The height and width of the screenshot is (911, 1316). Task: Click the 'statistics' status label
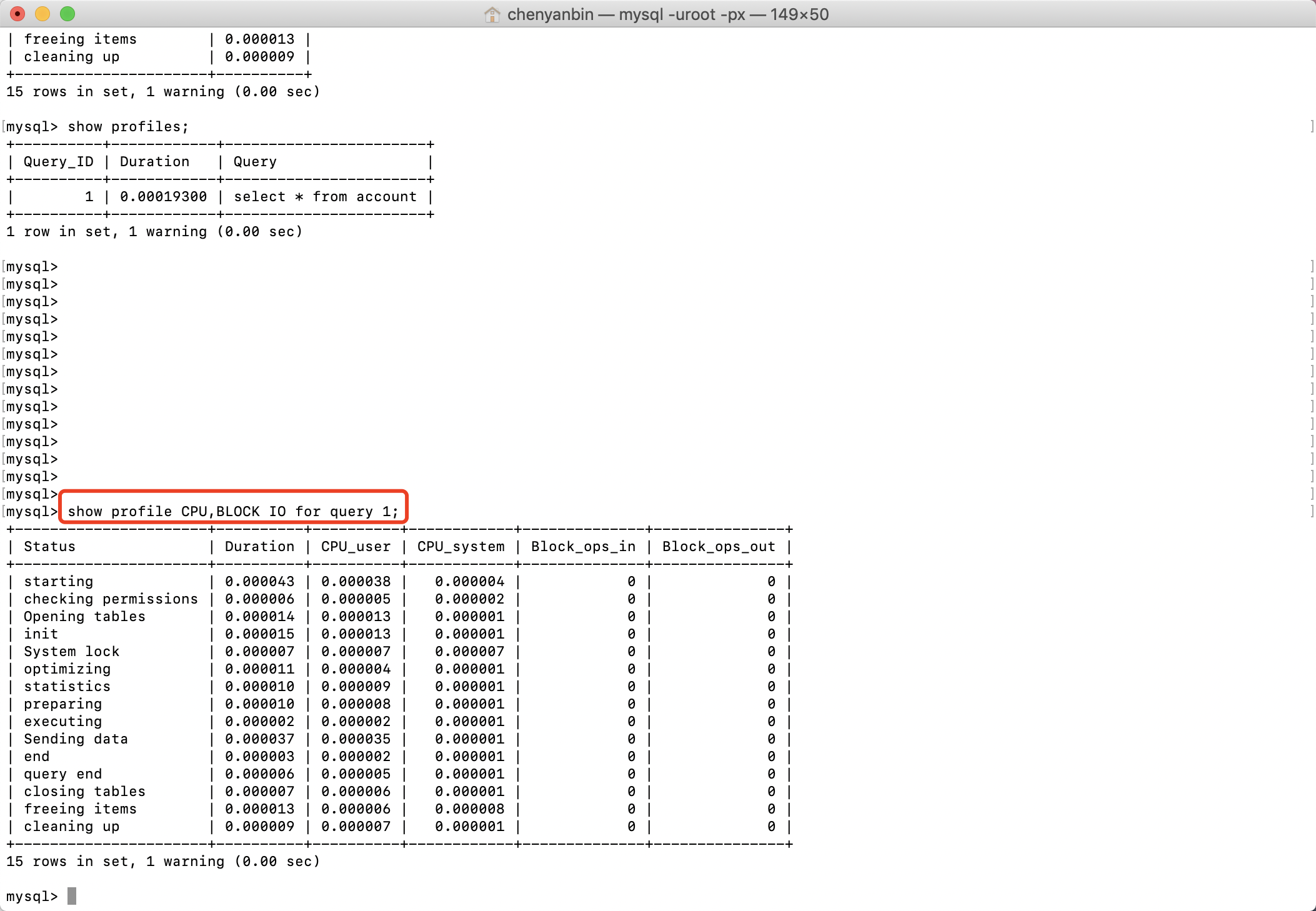click(x=67, y=687)
